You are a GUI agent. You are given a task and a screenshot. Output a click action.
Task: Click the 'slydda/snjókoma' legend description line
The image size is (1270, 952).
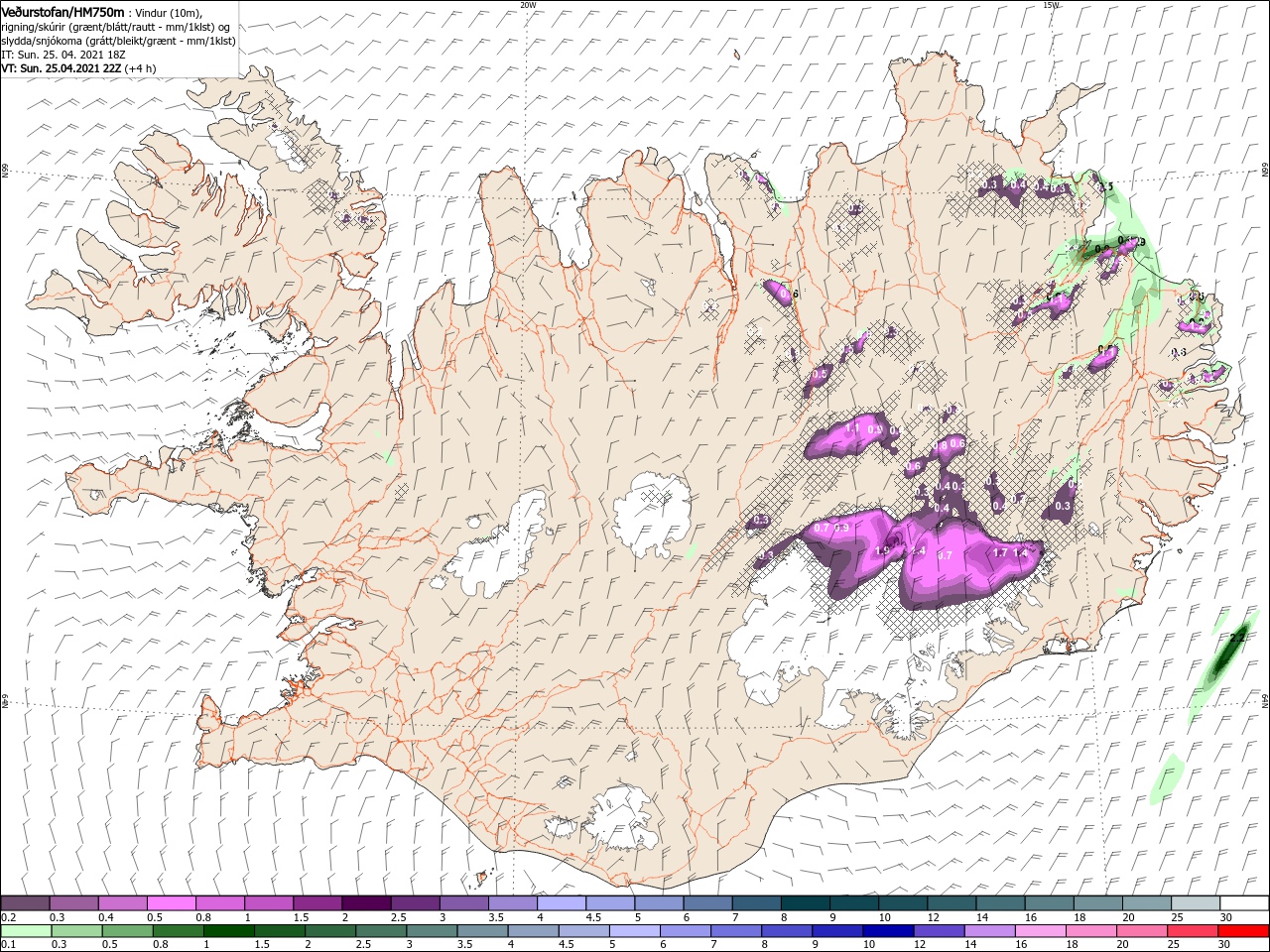pos(118,41)
